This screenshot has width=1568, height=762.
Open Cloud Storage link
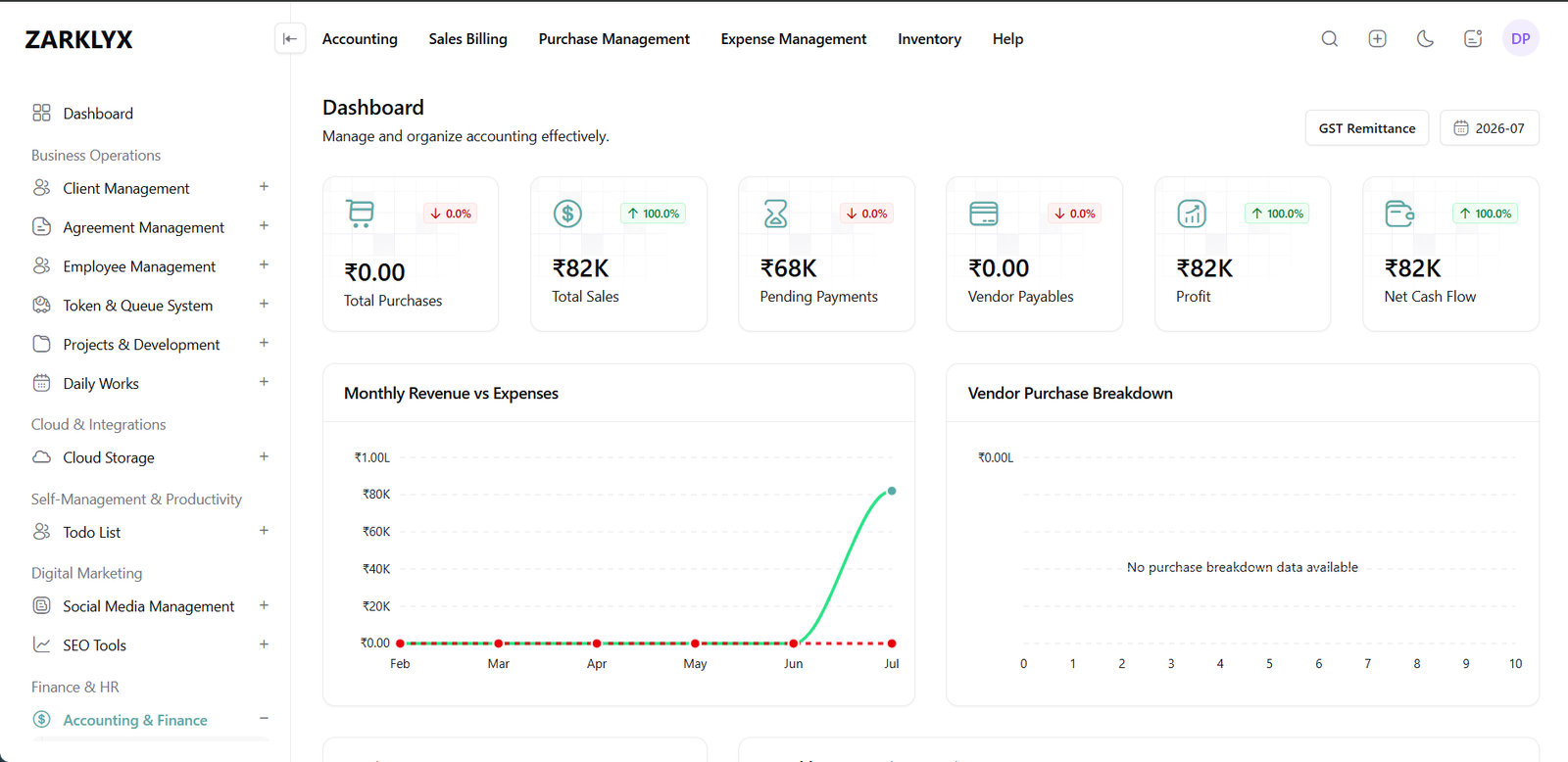109,457
